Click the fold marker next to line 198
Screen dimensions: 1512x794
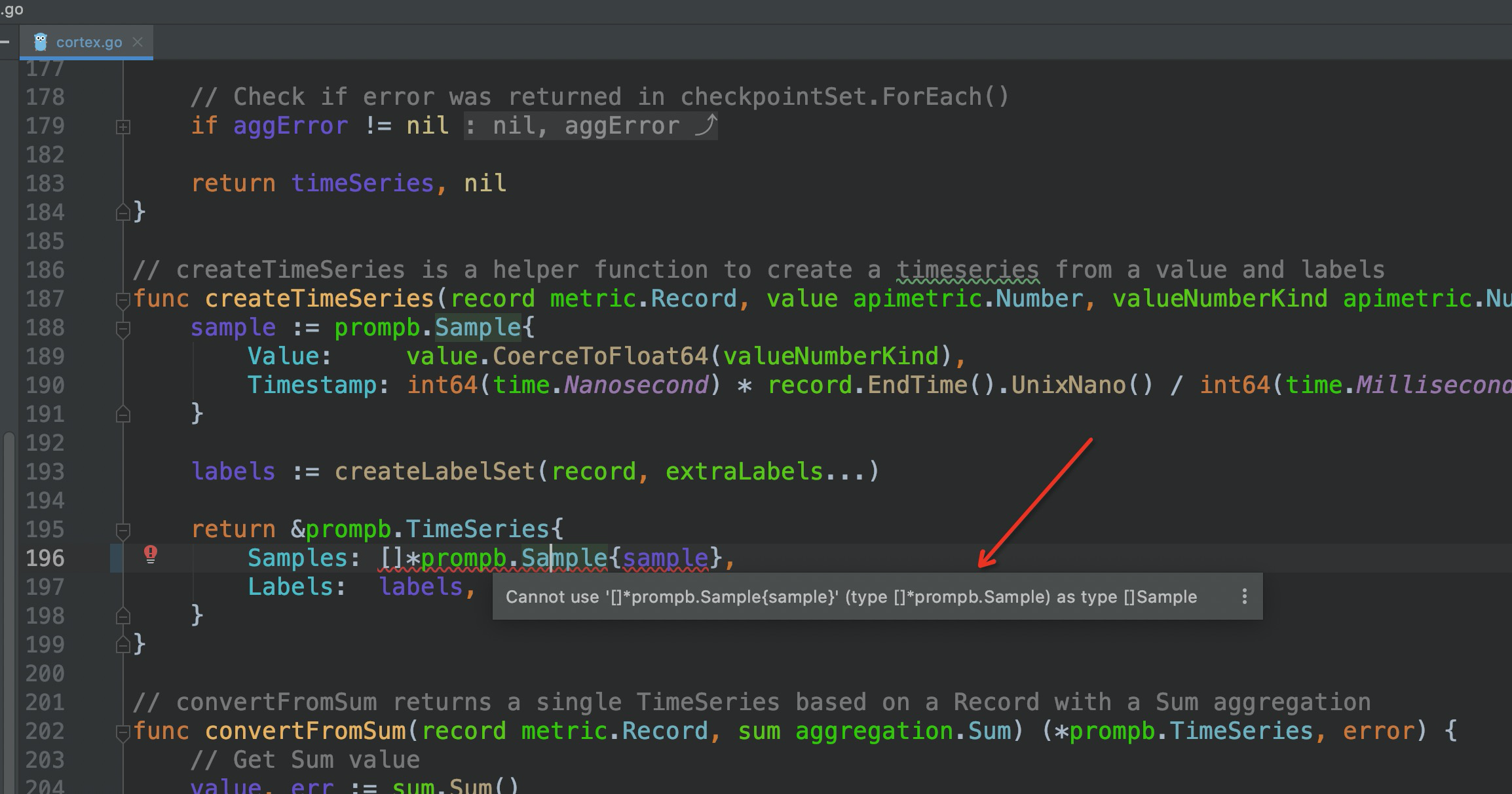[122, 616]
